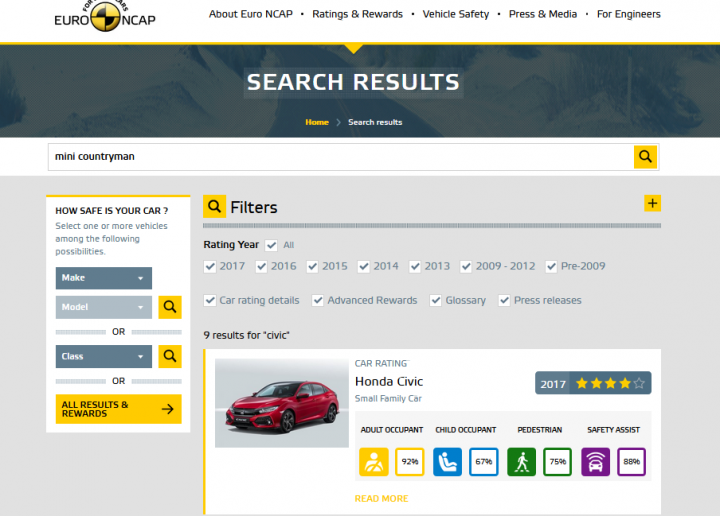
Task: Toggle the Press releases checkbox
Action: pos(504,300)
